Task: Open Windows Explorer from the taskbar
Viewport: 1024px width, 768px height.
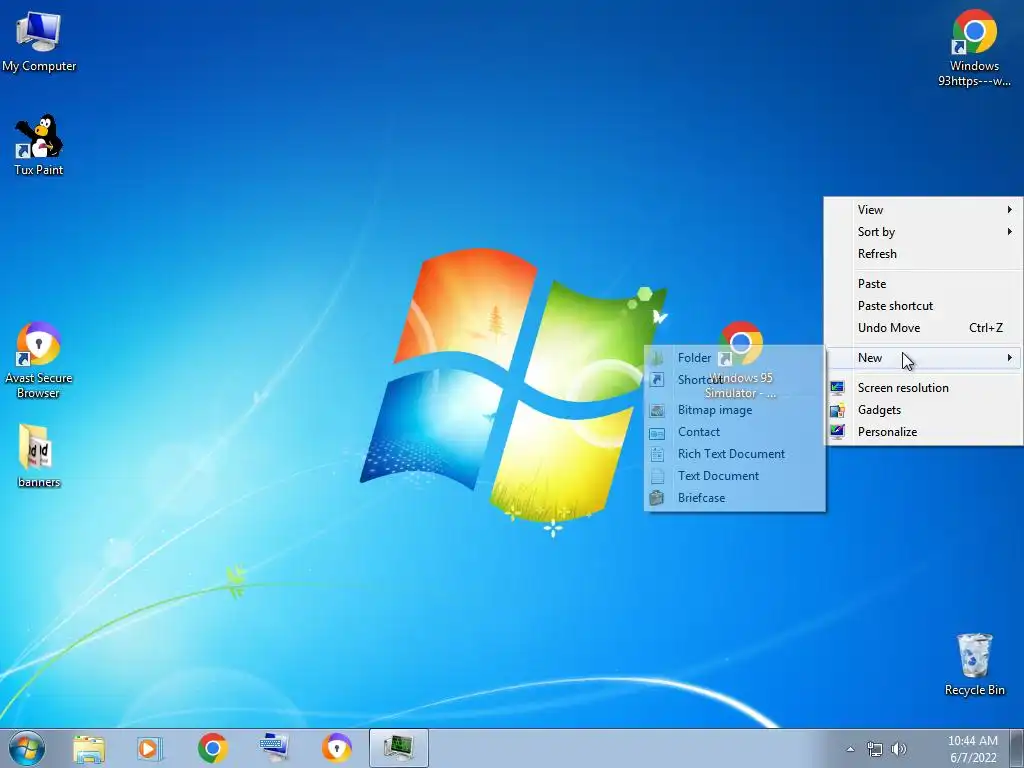Action: pos(89,748)
